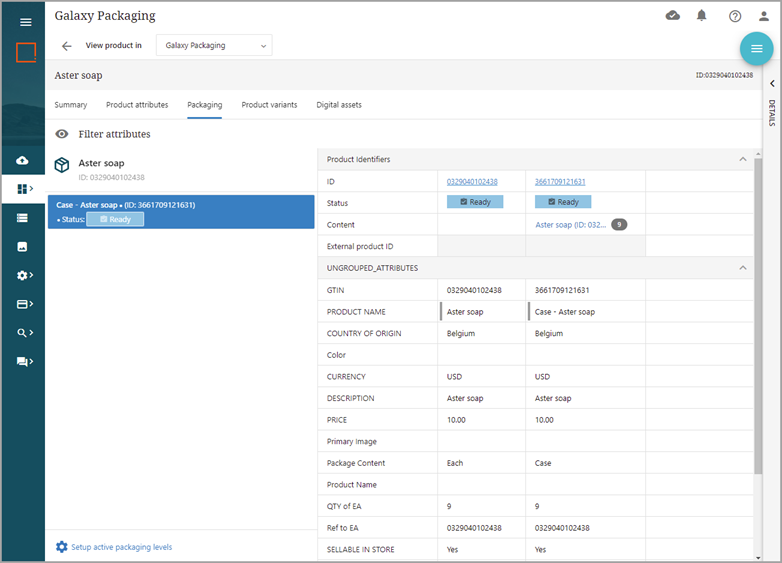Collapse the UNGROUPED_ATTRIBUTES section

coord(742,268)
